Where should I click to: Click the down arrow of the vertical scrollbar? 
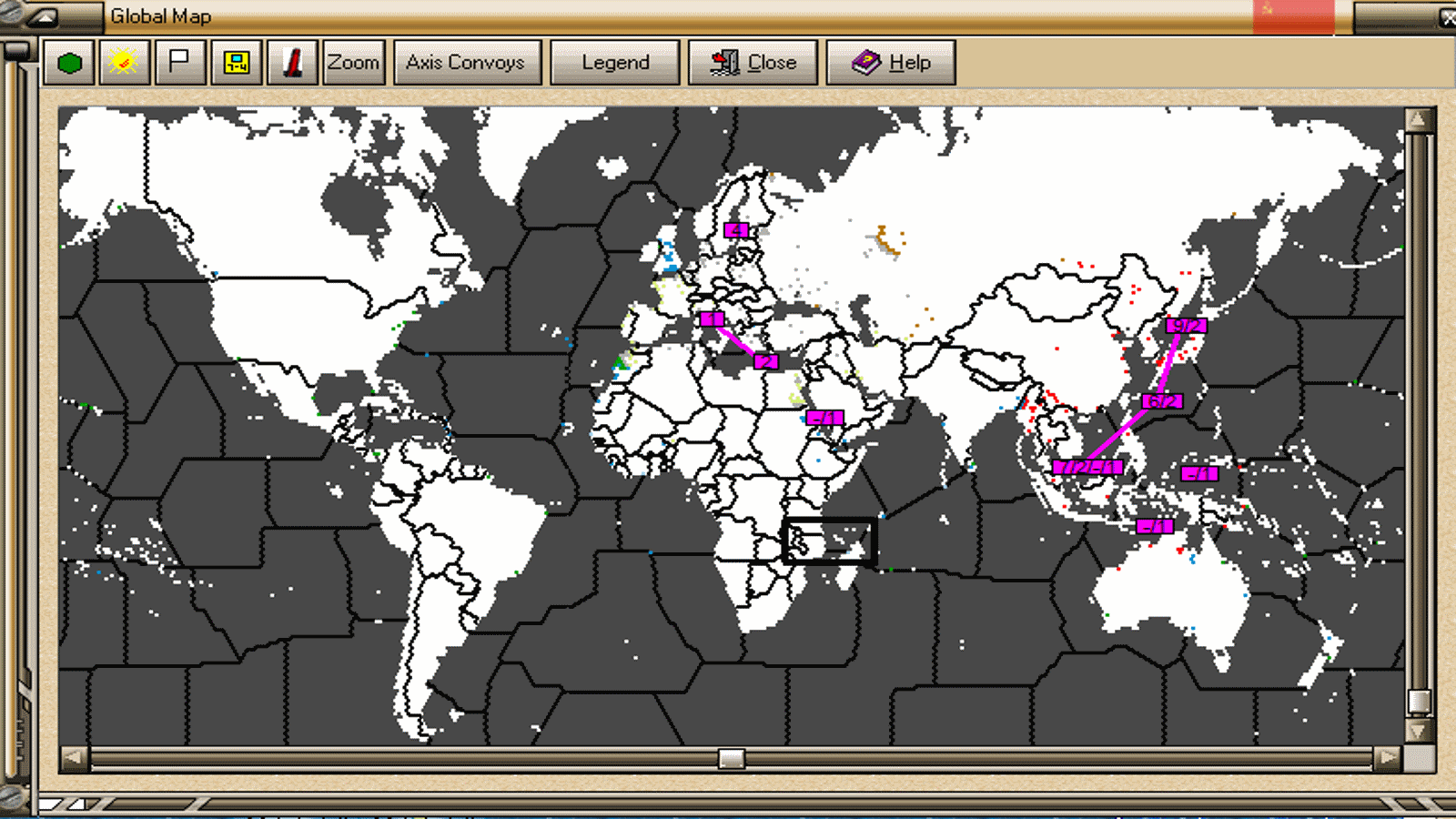pyautogui.click(x=1418, y=731)
